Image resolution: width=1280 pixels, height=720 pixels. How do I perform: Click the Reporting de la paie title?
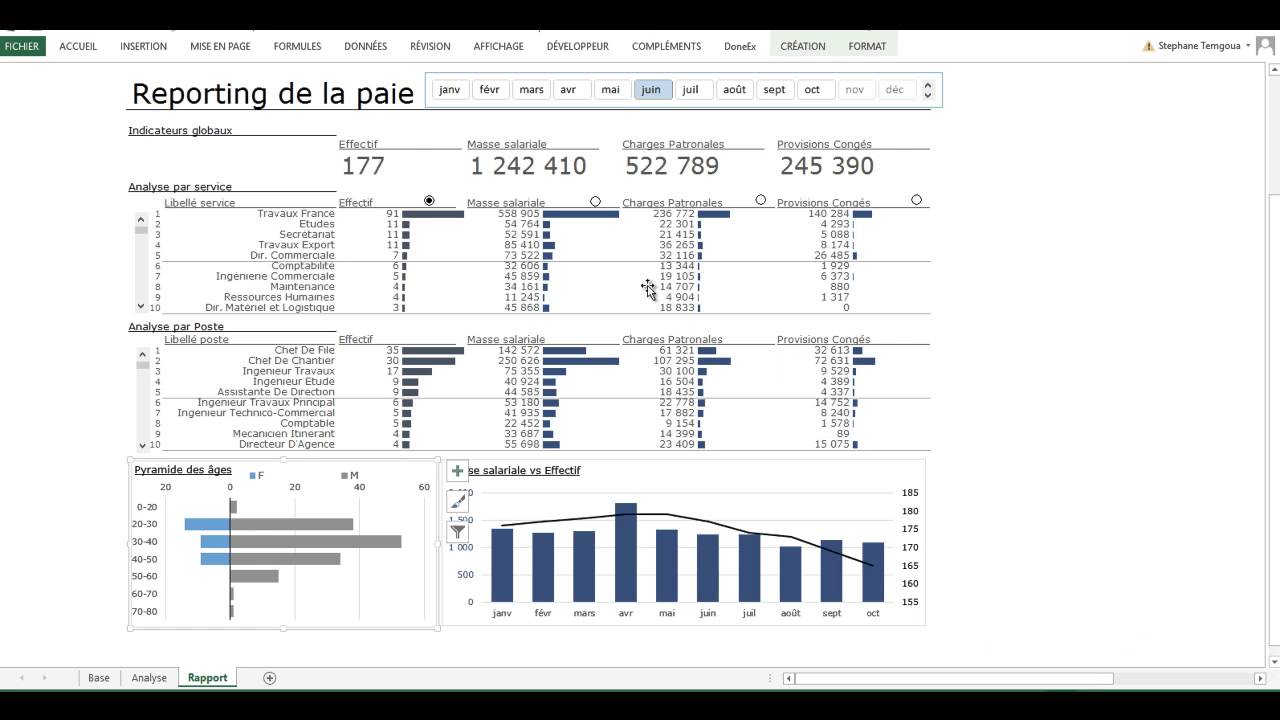(273, 94)
